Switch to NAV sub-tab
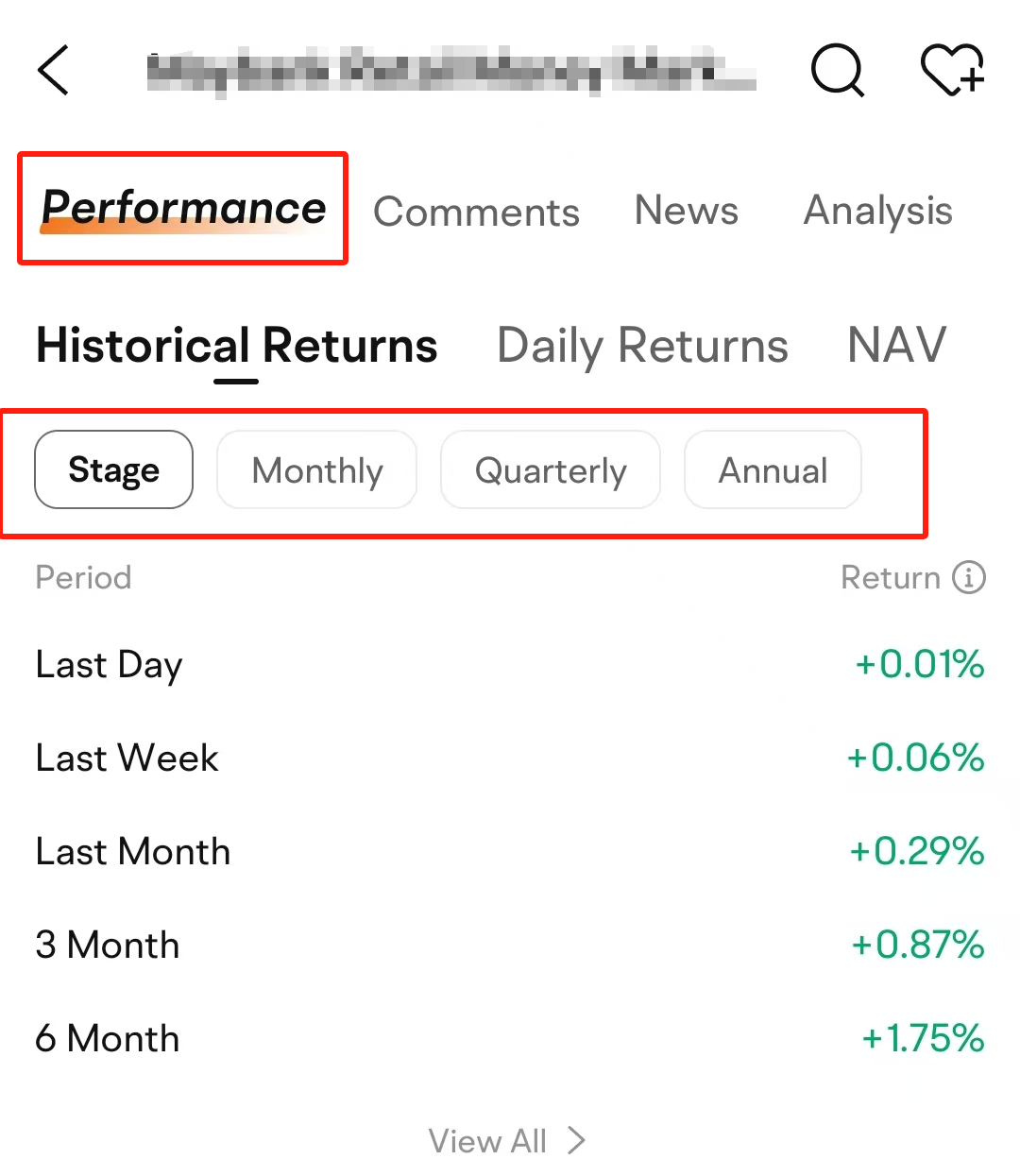 (x=897, y=345)
